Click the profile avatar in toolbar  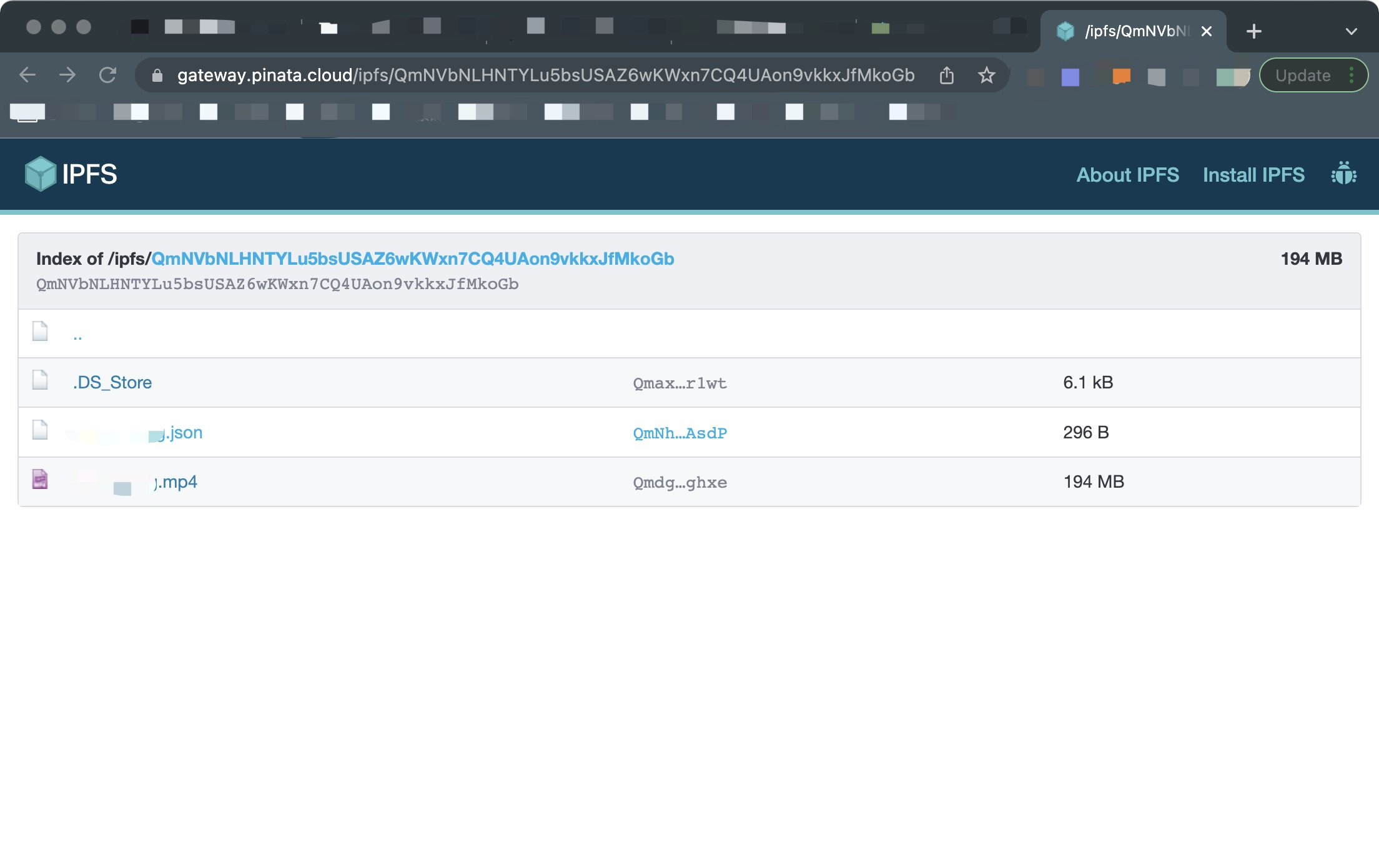click(1233, 77)
